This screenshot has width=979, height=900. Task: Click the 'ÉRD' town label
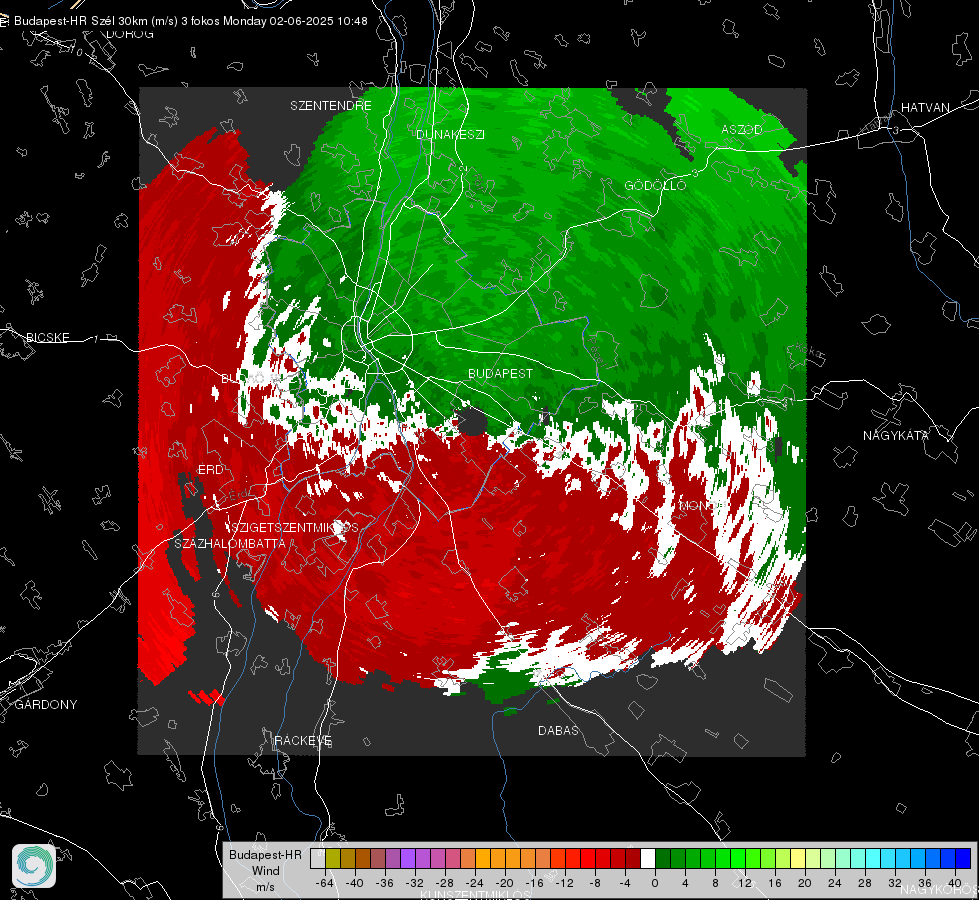tap(210, 470)
